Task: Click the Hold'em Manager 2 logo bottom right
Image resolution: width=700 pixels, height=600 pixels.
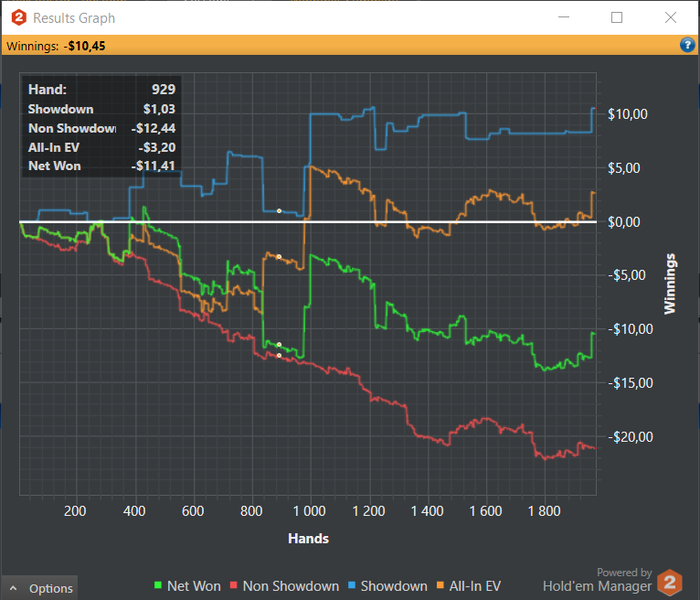Action: point(669,582)
